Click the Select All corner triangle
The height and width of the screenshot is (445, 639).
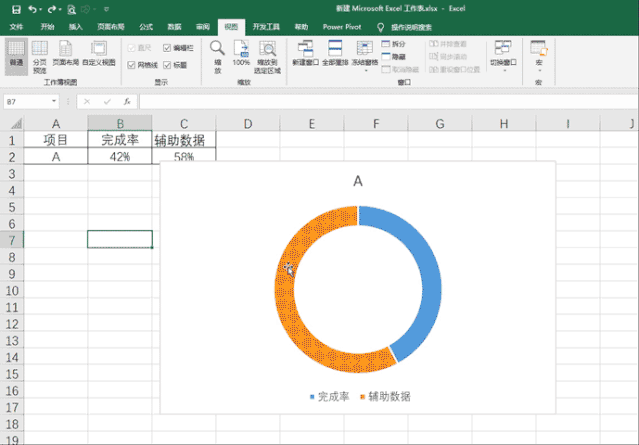coord(15,123)
